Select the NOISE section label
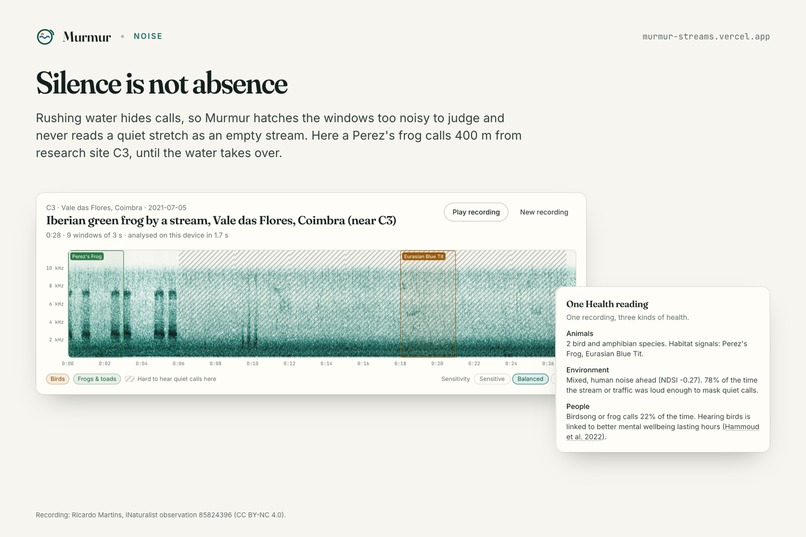The width and height of the screenshot is (806, 537). (x=148, y=36)
